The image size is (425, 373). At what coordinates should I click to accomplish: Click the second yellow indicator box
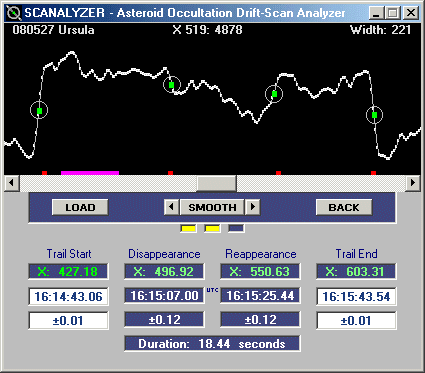pos(212,229)
